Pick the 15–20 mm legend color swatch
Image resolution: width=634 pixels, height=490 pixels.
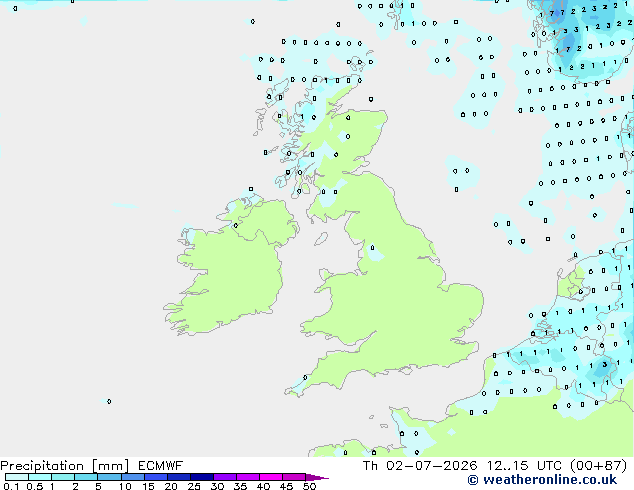pyautogui.click(x=155, y=477)
